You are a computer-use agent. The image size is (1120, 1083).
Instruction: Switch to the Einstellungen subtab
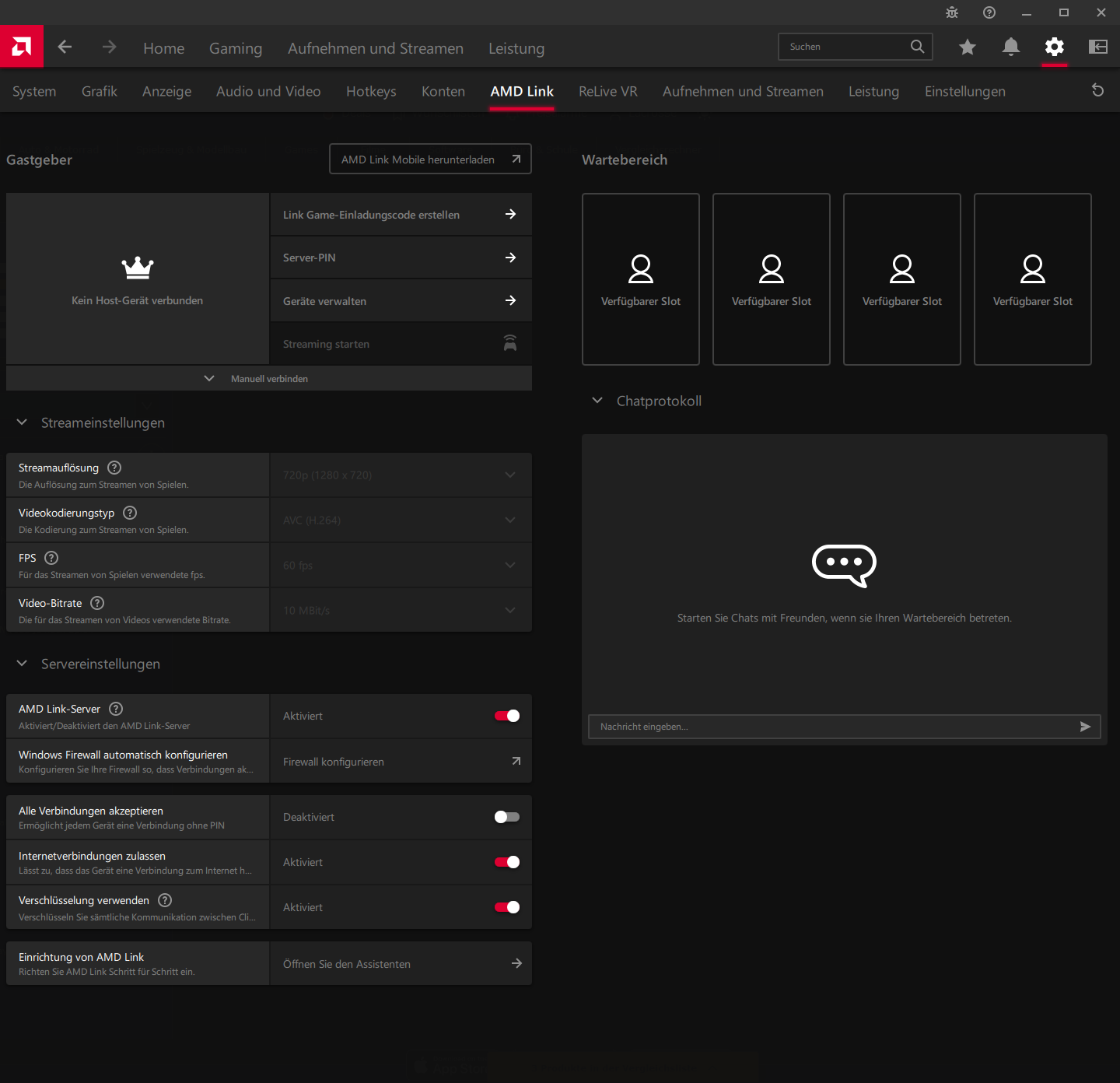coord(965,92)
